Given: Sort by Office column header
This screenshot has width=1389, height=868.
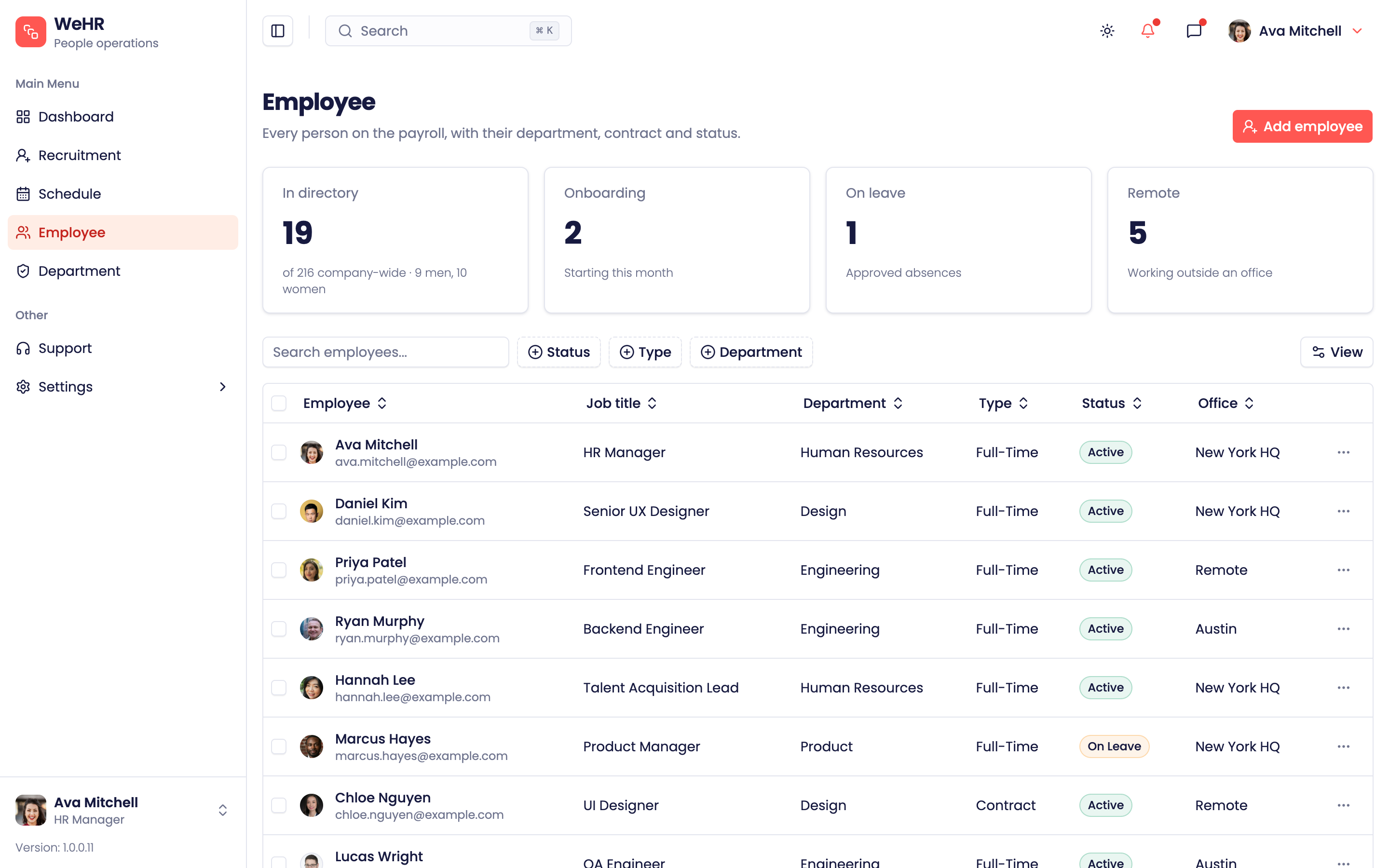Looking at the screenshot, I should [x=1226, y=403].
